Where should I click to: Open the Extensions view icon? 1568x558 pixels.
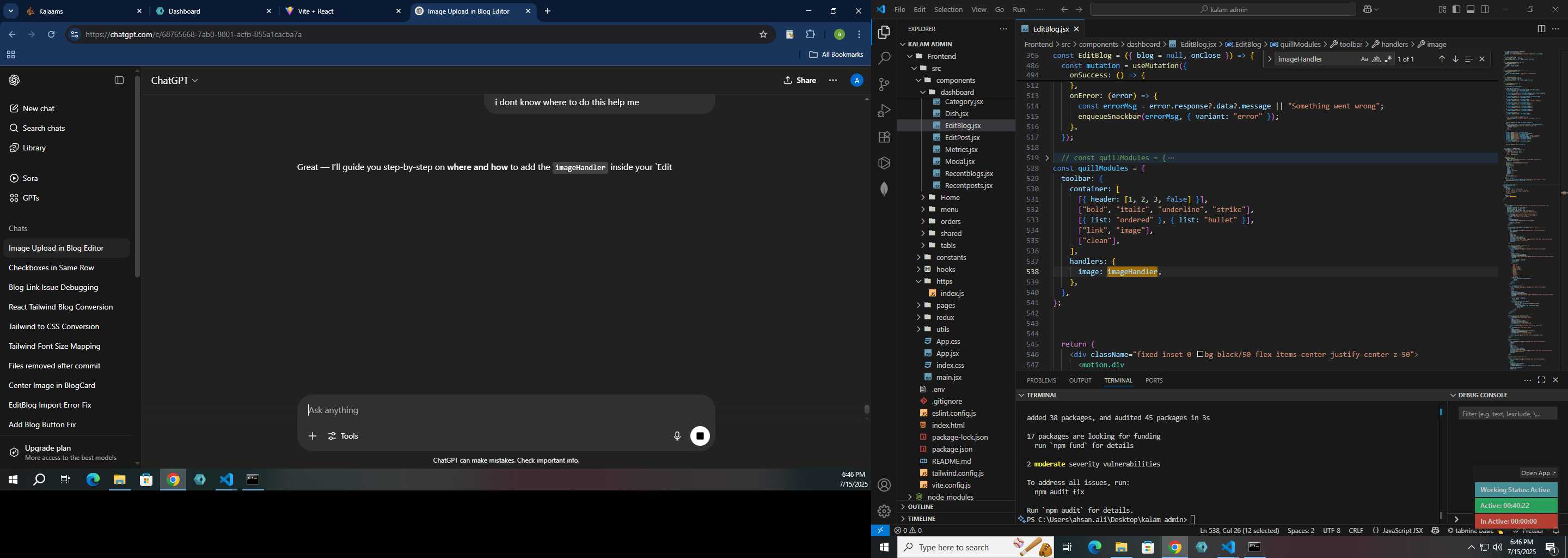pos(884,137)
